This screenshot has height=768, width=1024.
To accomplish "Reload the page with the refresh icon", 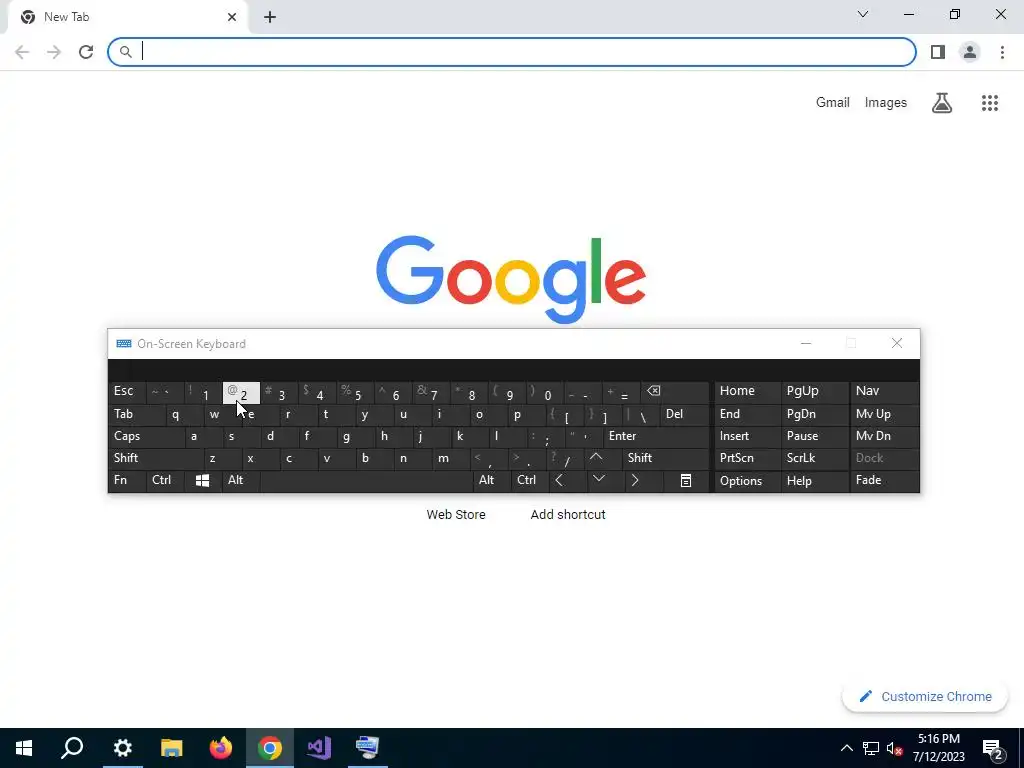I will coord(86,52).
